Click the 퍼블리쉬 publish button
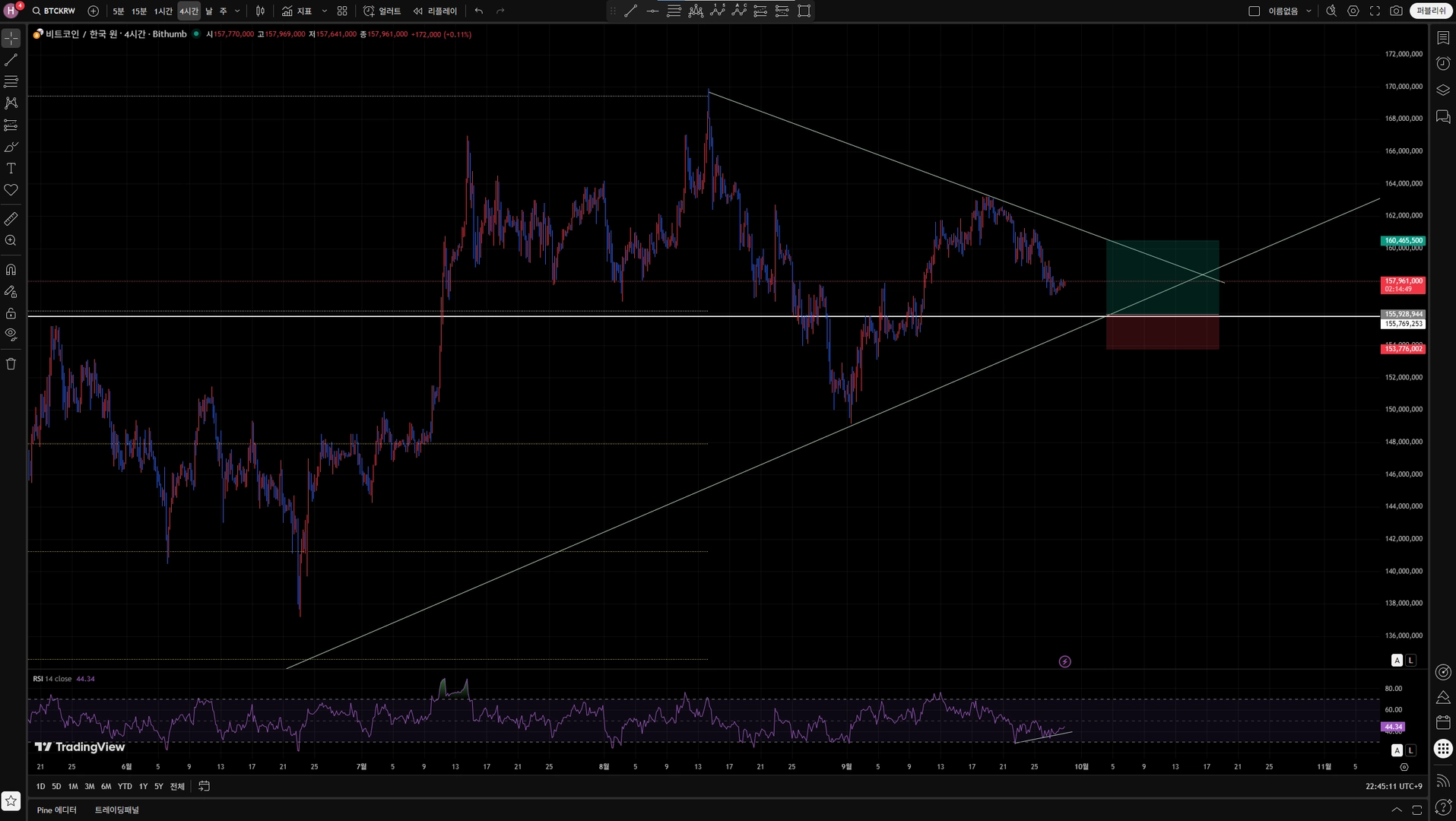1456x821 pixels. coord(1431,11)
